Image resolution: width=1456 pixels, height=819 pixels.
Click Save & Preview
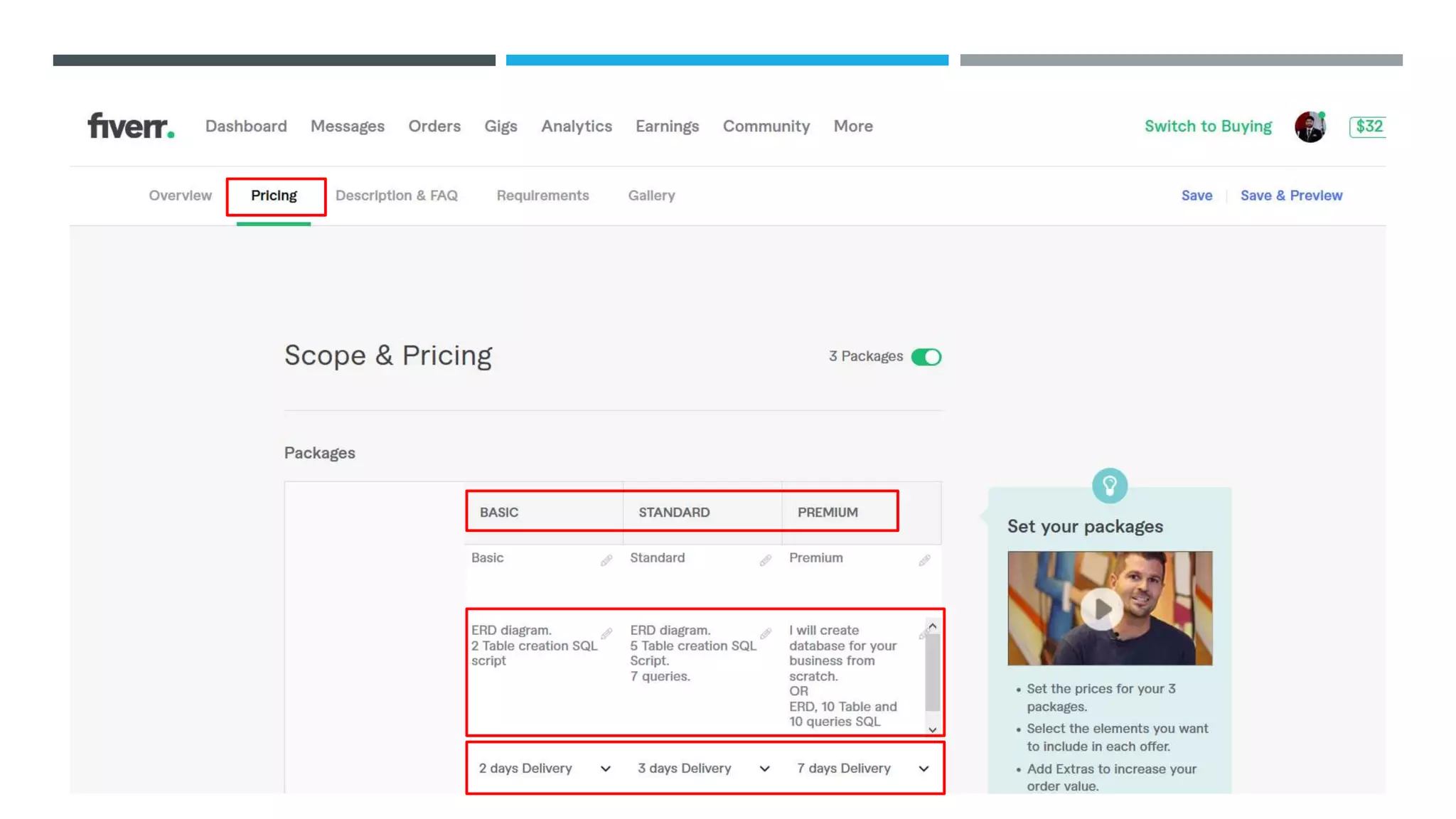pos(1291,196)
